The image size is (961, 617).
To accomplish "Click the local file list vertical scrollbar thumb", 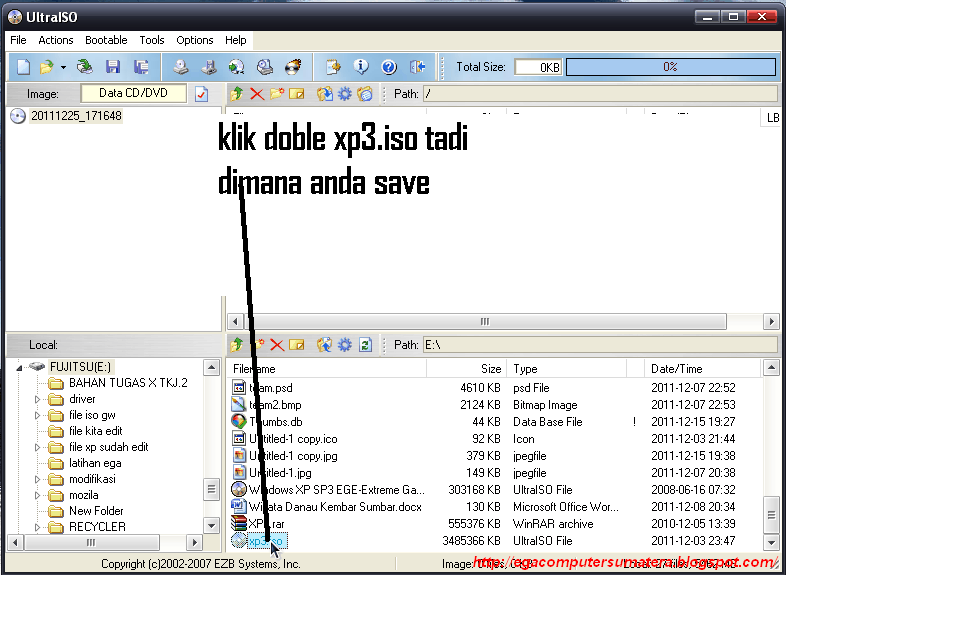I will click(x=772, y=515).
